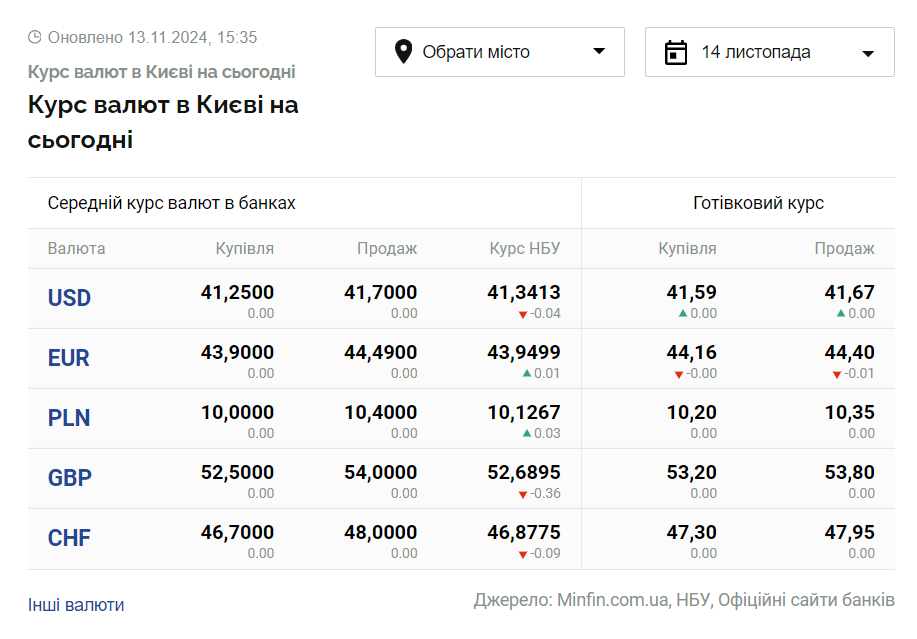Open the 'Обрати місто' city dropdown
The height and width of the screenshot is (639, 917).
[499, 52]
